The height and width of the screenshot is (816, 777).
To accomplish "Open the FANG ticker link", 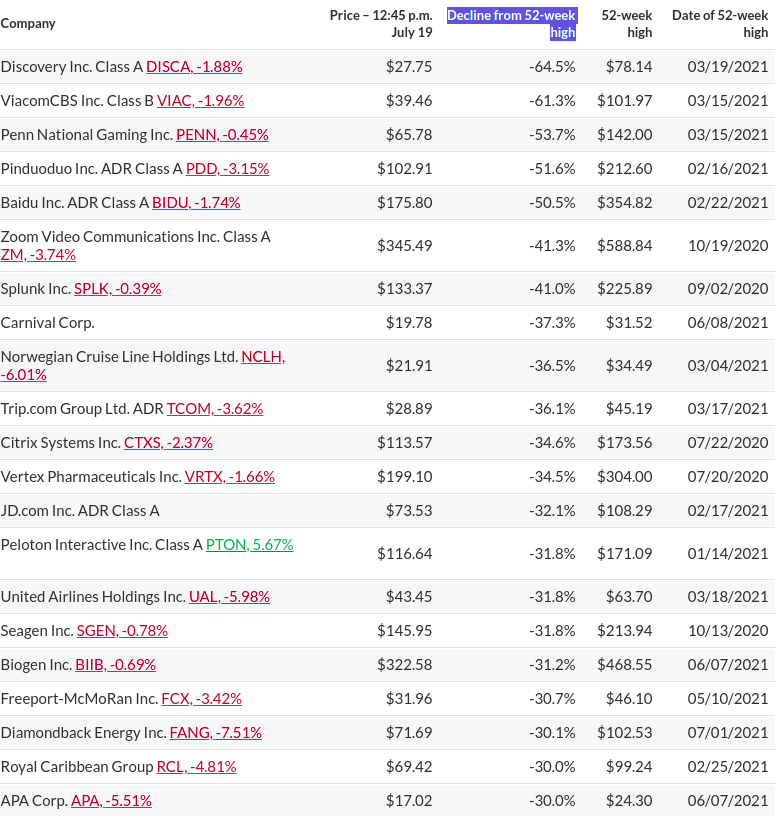I will [215, 733].
